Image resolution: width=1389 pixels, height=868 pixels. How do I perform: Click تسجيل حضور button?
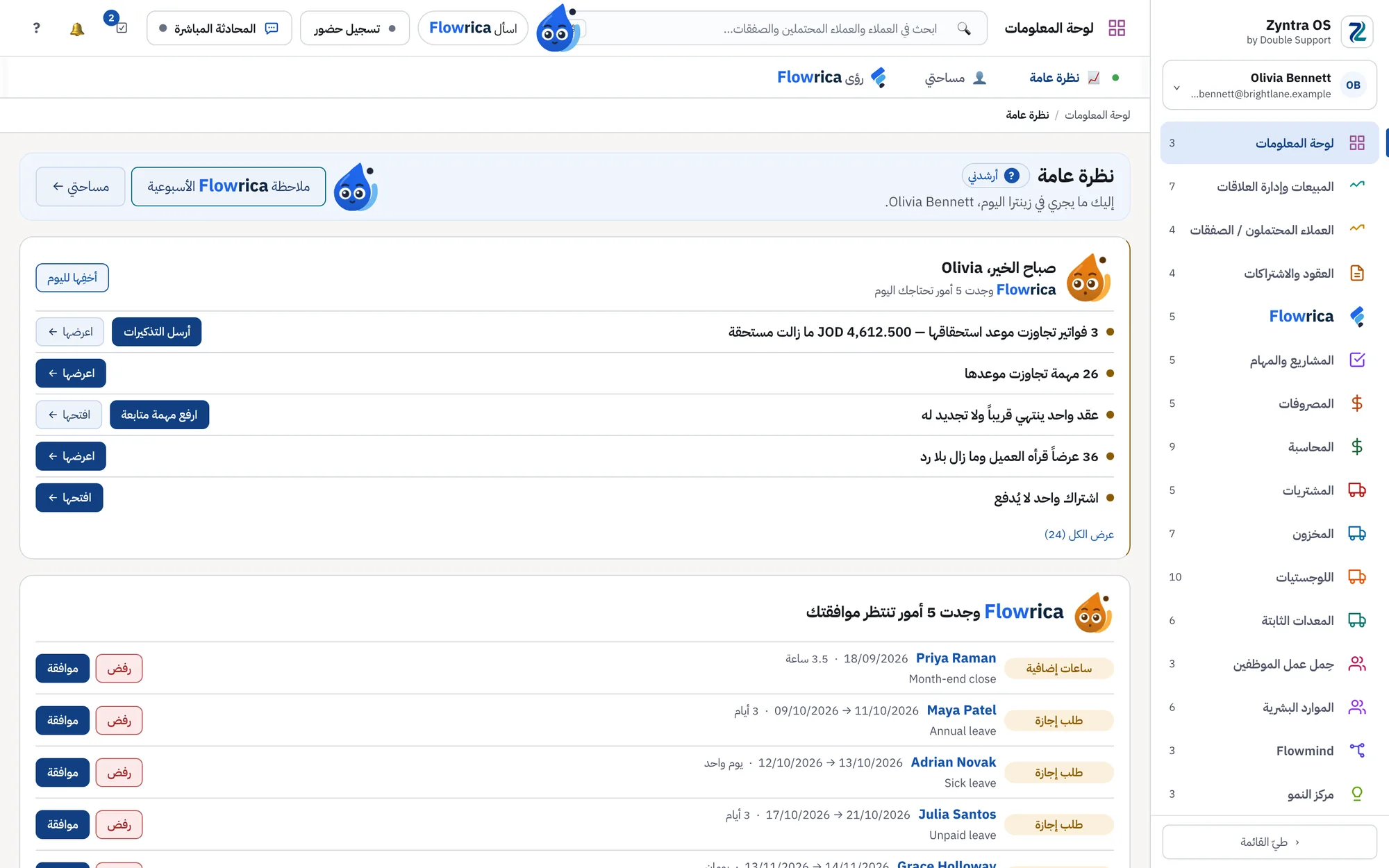pos(355,28)
